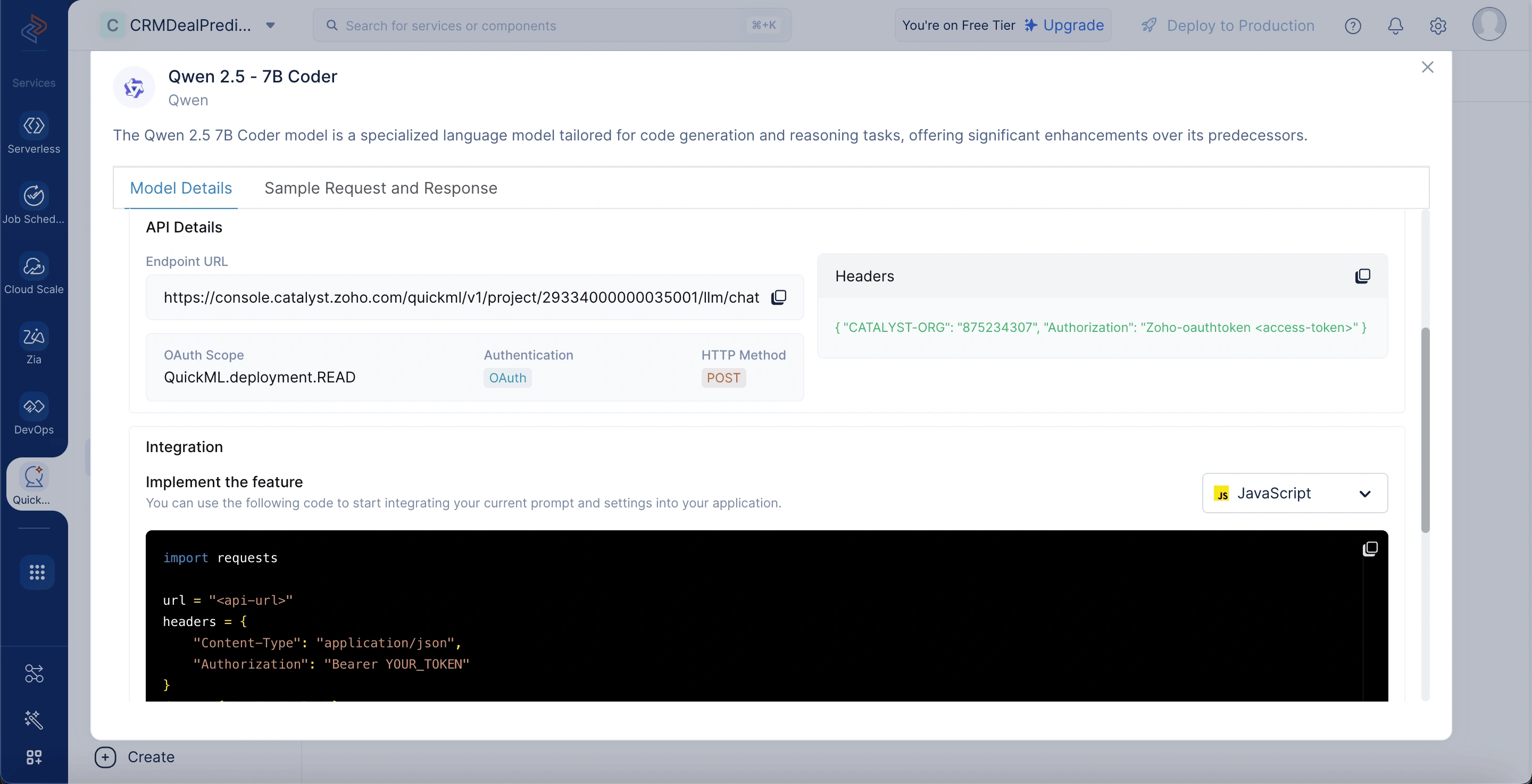Click Deploy to Production
1532x784 pixels.
coord(1228,26)
